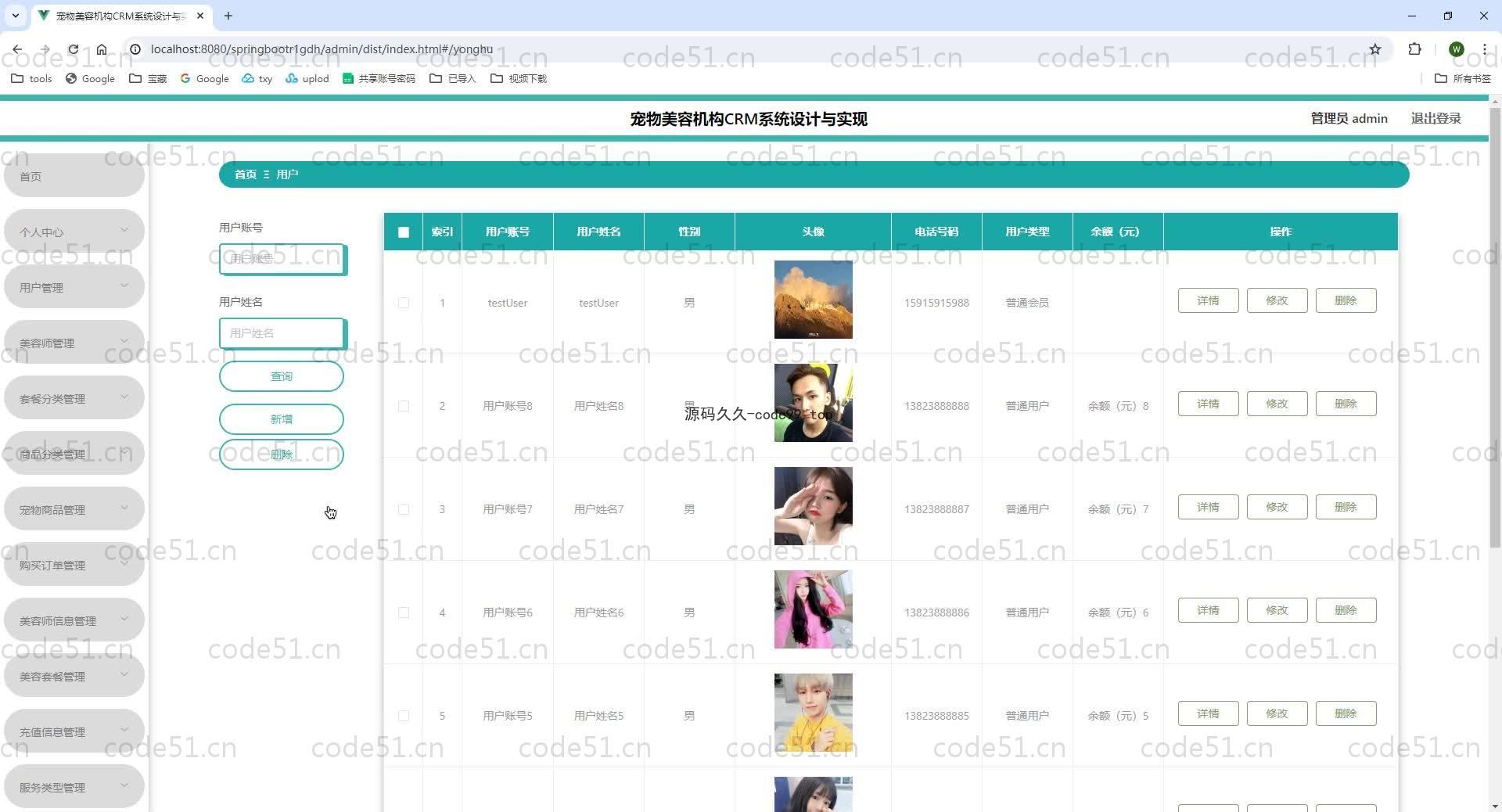Click 修改 for 用户账号7 row
The width and height of the screenshot is (1502, 812).
click(1277, 507)
